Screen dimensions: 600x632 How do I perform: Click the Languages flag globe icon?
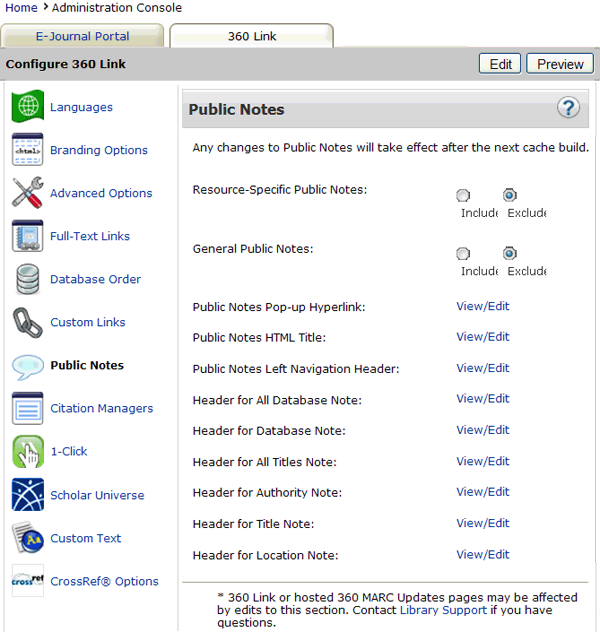27,106
